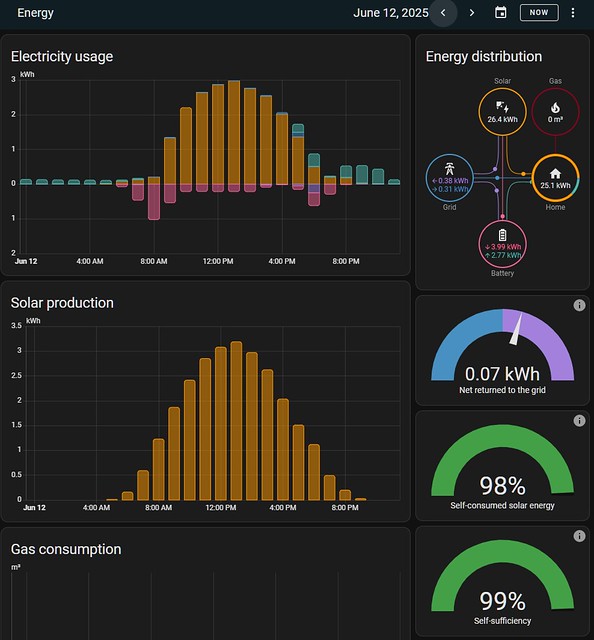Screen dimensions: 594x640
Task: Click the Grid transmission tower icon
Action: pos(449,169)
